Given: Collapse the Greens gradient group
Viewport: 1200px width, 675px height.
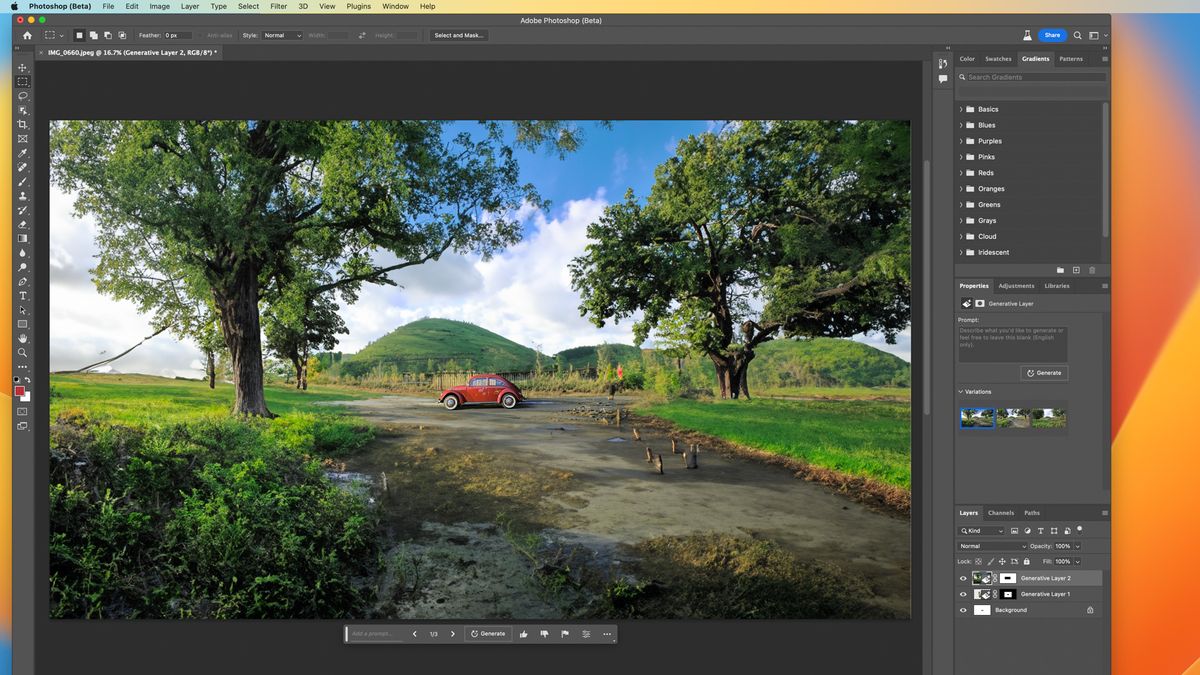Looking at the screenshot, I should (x=961, y=204).
